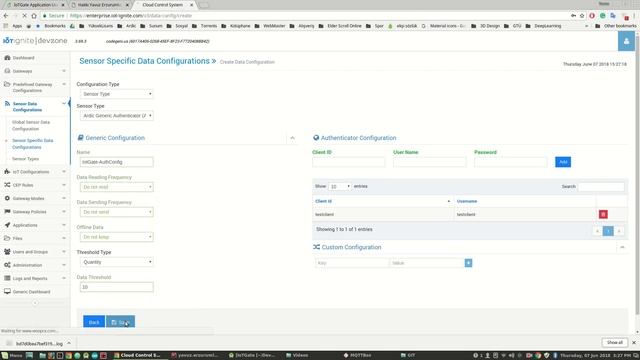Open Data Reading Frequency dropdown
This screenshot has height=360, width=640.
117,187
